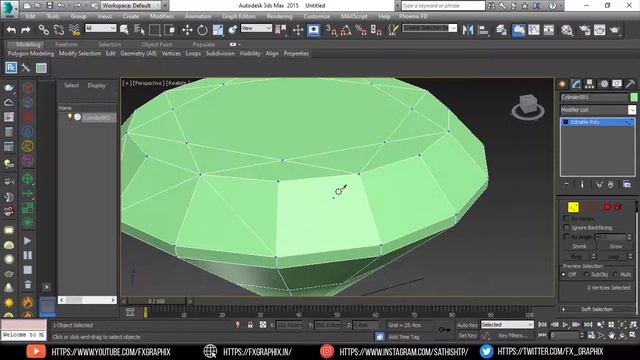Toggle the By Angle checkbox
The image size is (640, 360).
click(x=566, y=237)
